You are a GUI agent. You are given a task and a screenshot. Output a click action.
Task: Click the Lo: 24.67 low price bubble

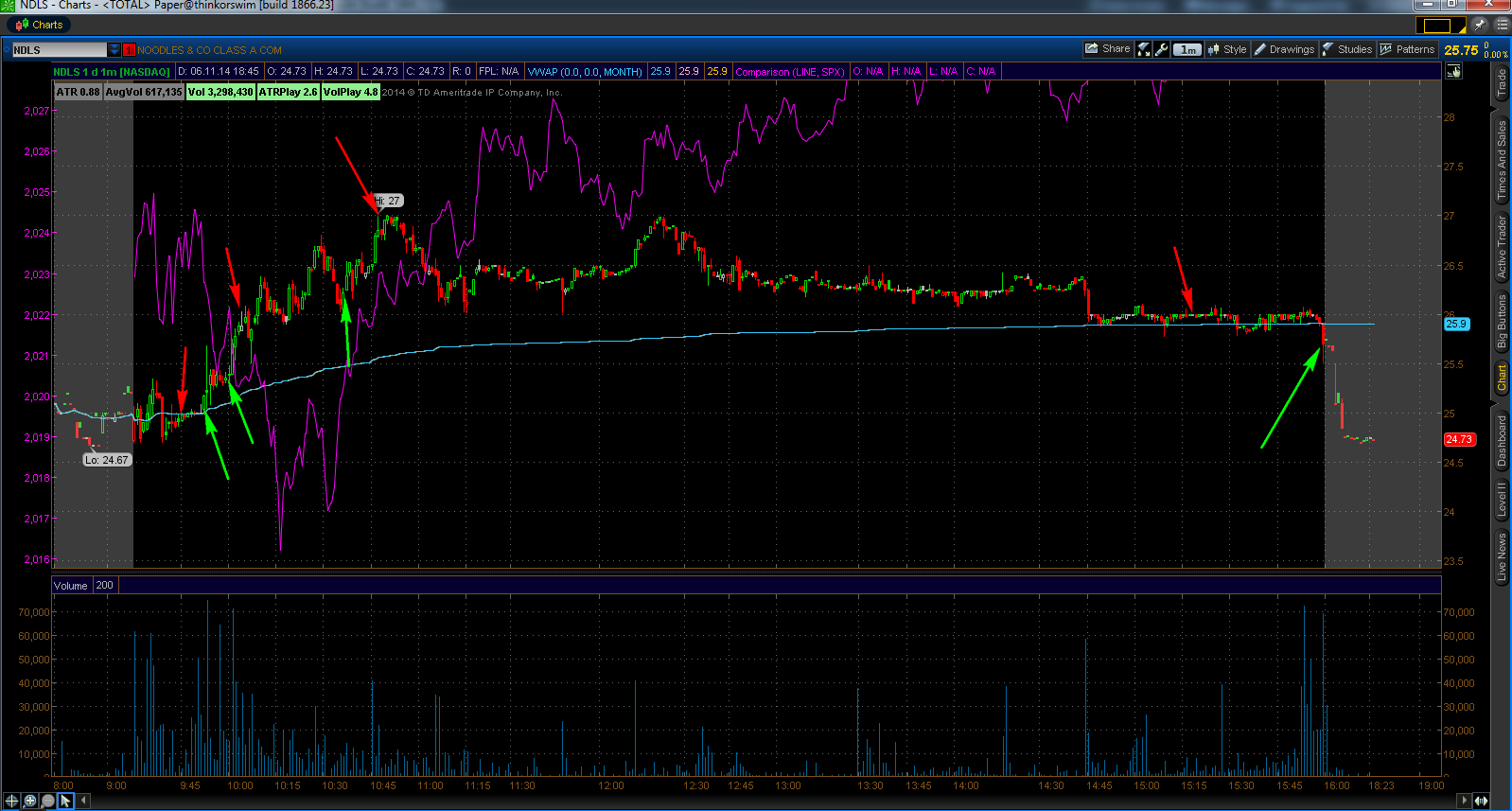click(x=107, y=460)
